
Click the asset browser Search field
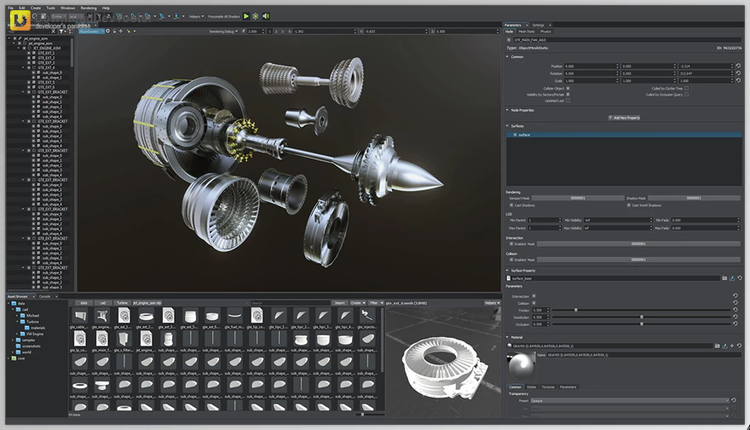pos(291,303)
